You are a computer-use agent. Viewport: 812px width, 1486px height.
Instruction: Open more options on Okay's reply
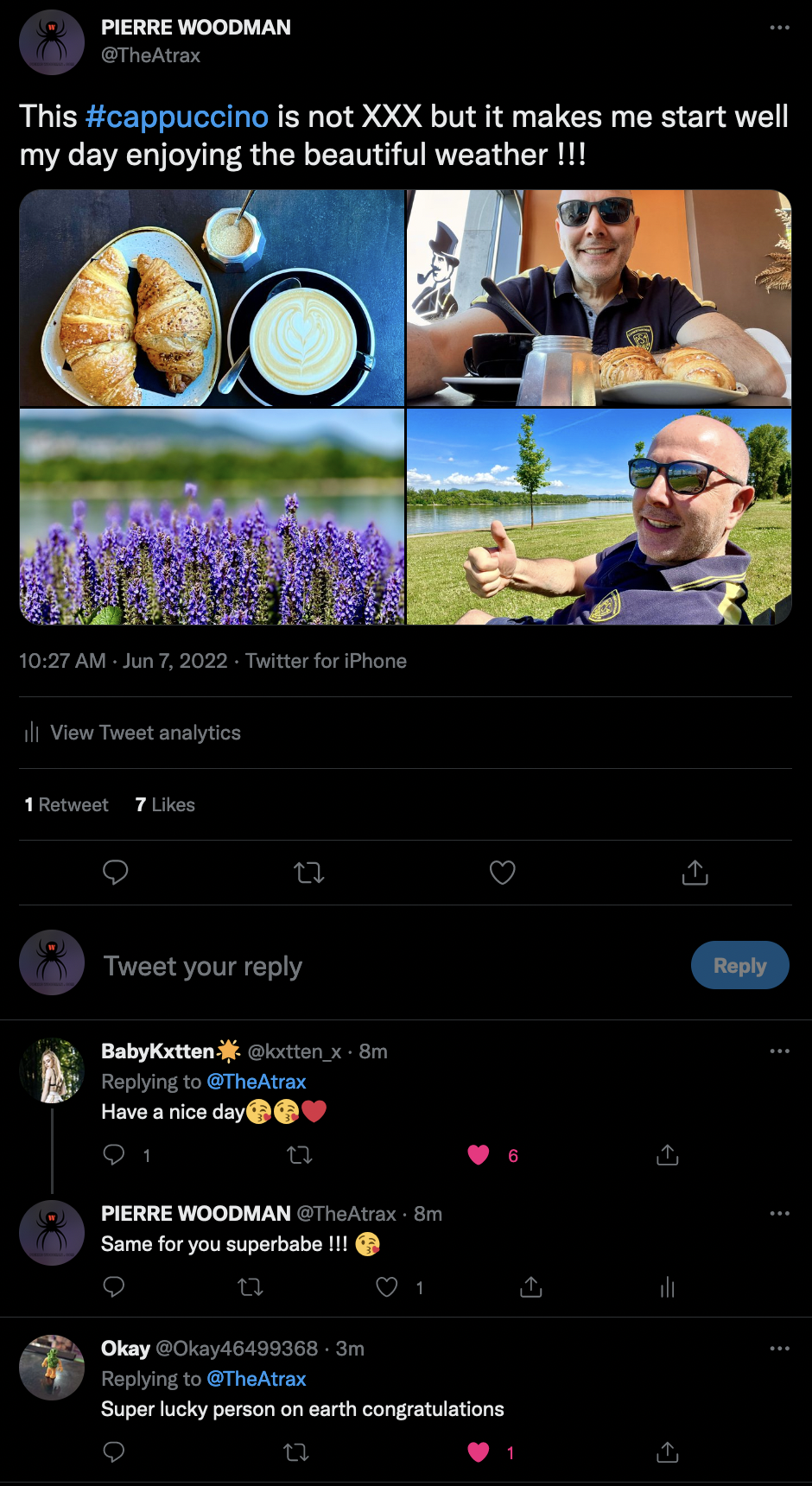[779, 1349]
